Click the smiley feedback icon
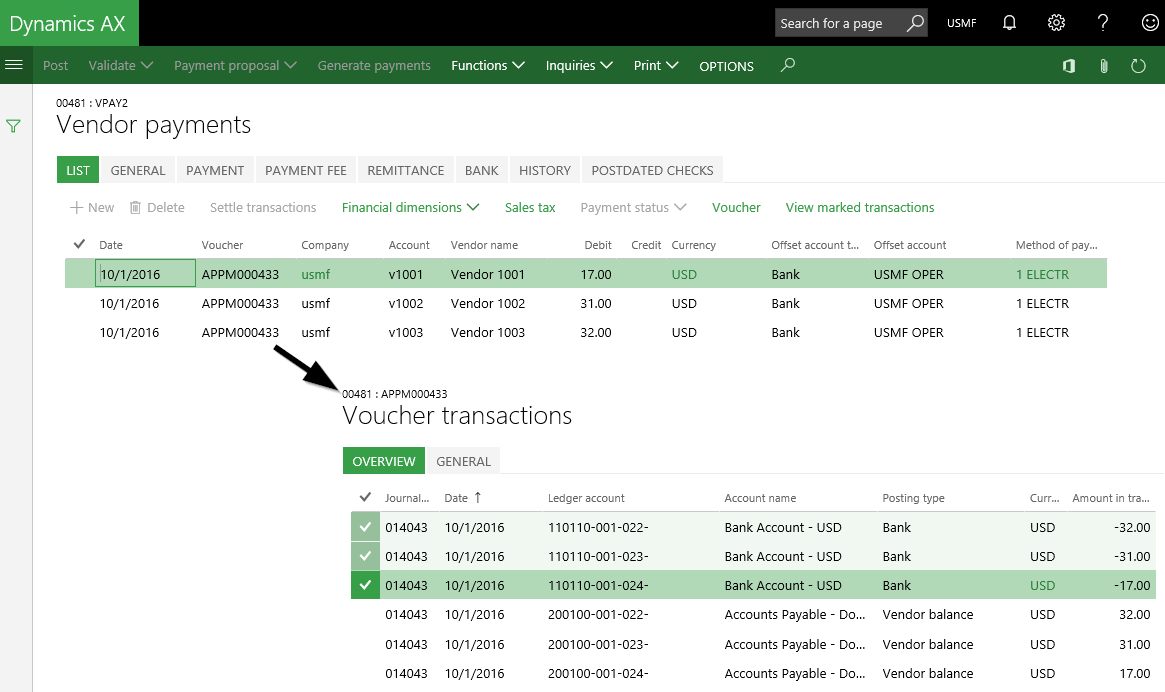Image resolution: width=1165 pixels, height=692 pixels. [1150, 23]
